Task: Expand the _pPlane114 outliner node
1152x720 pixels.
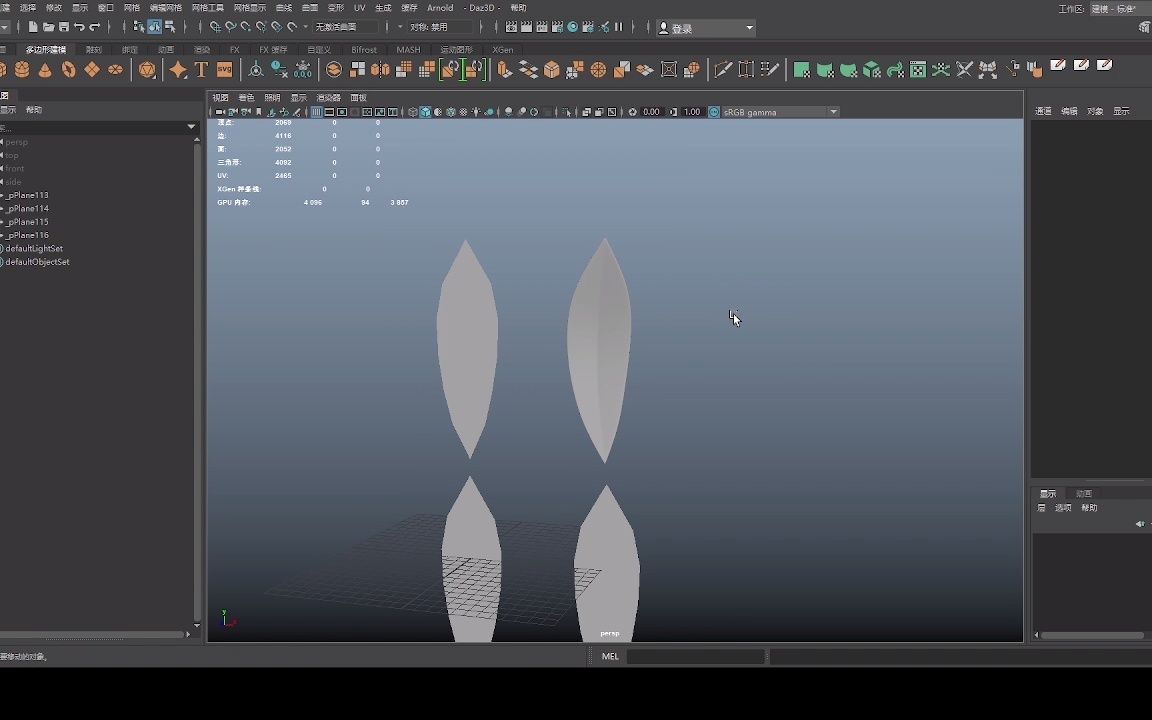Action: point(2,209)
